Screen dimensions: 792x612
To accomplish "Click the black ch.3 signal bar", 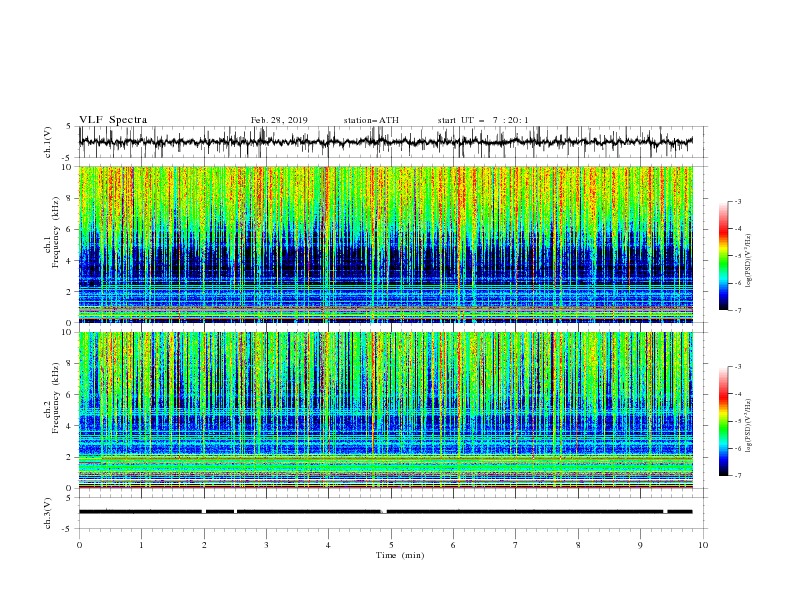I will click(x=385, y=512).
